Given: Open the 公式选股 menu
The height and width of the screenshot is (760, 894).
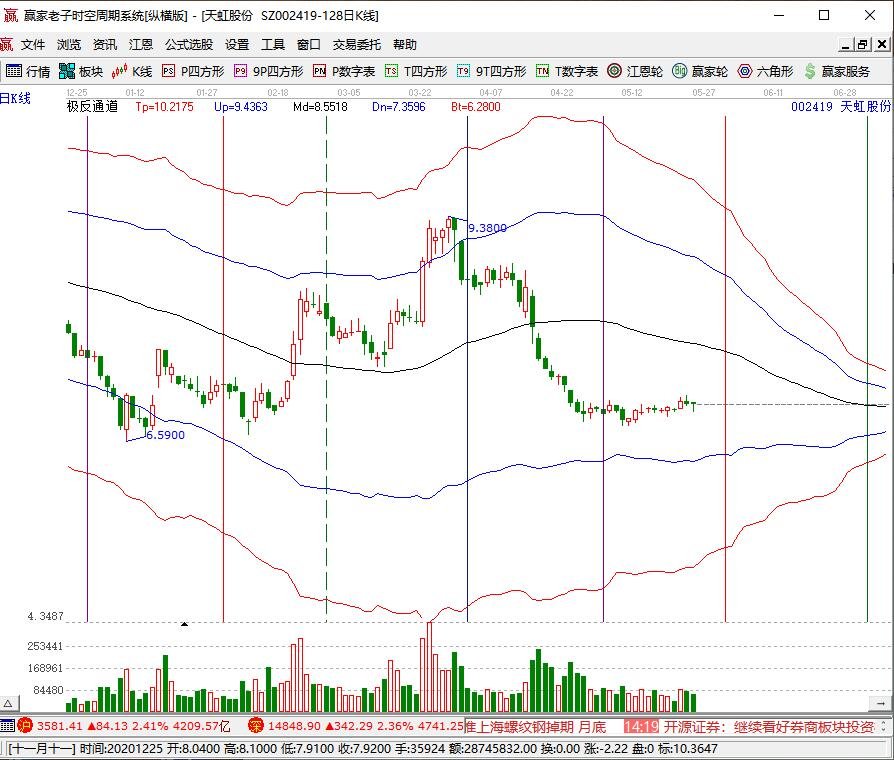Looking at the screenshot, I should pos(189,44).
